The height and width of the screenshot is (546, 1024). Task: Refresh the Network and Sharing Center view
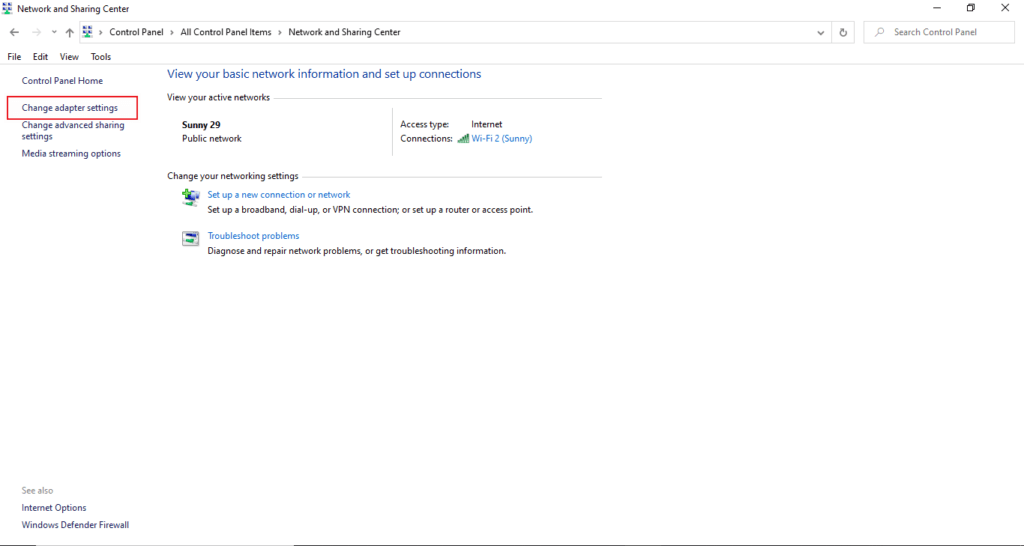[x=843, y=32]
